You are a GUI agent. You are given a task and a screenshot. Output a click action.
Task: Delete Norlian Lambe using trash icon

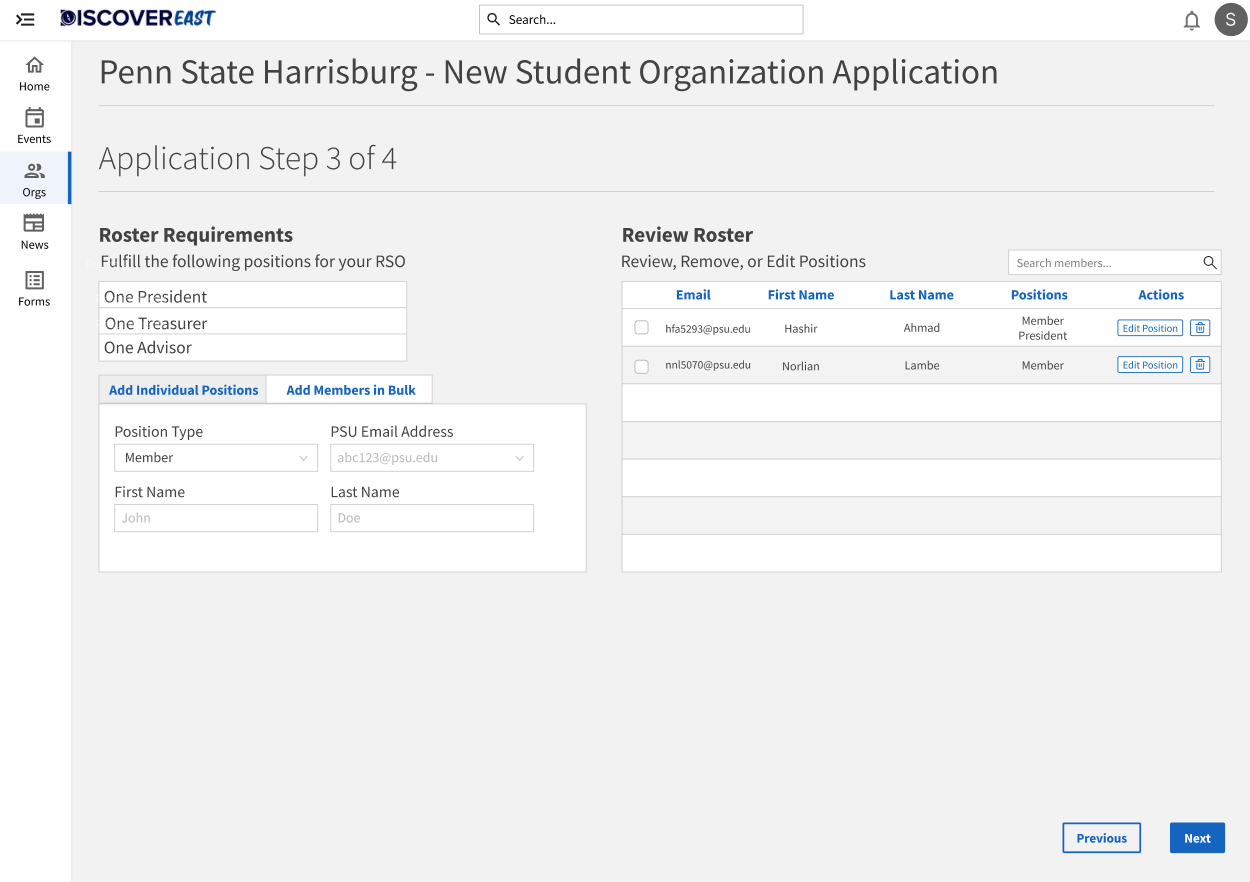pos(1200,365)
